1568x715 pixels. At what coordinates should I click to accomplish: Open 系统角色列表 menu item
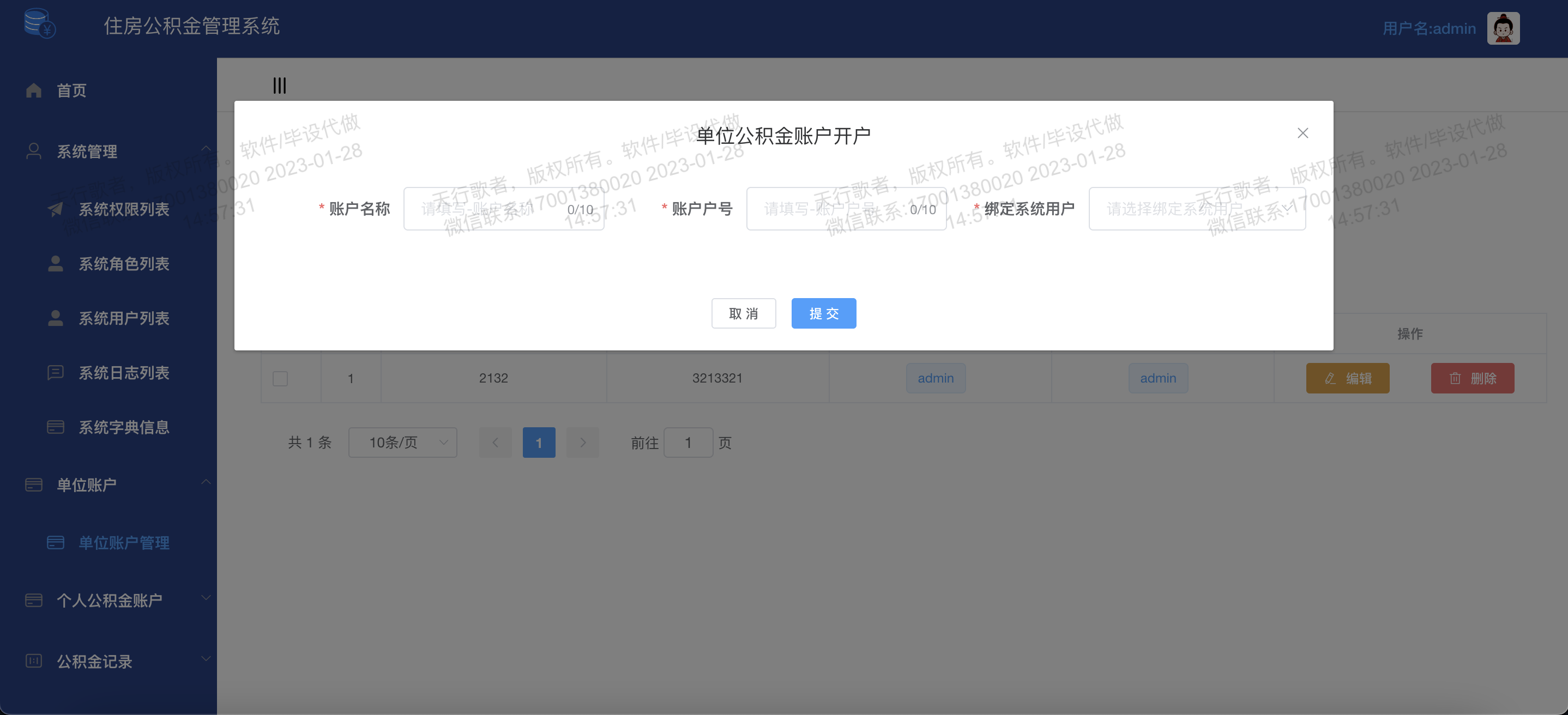108,263
